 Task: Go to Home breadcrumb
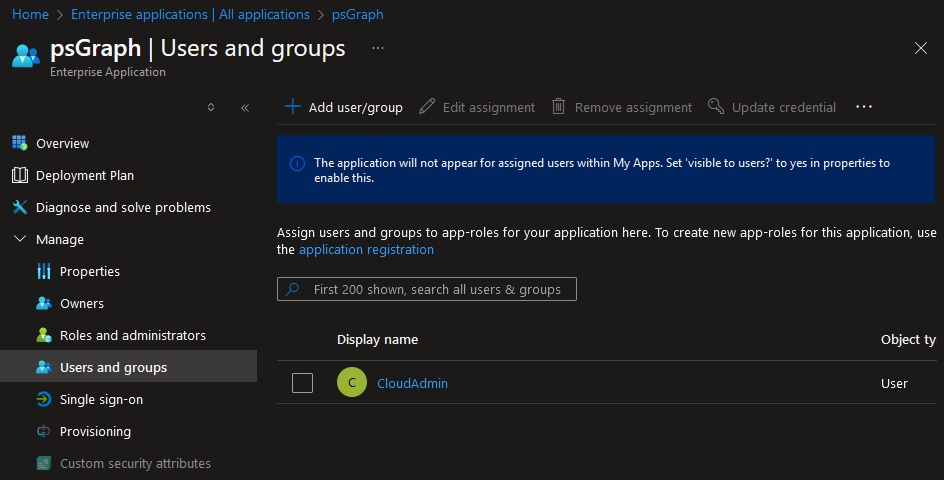click(30, 14)
